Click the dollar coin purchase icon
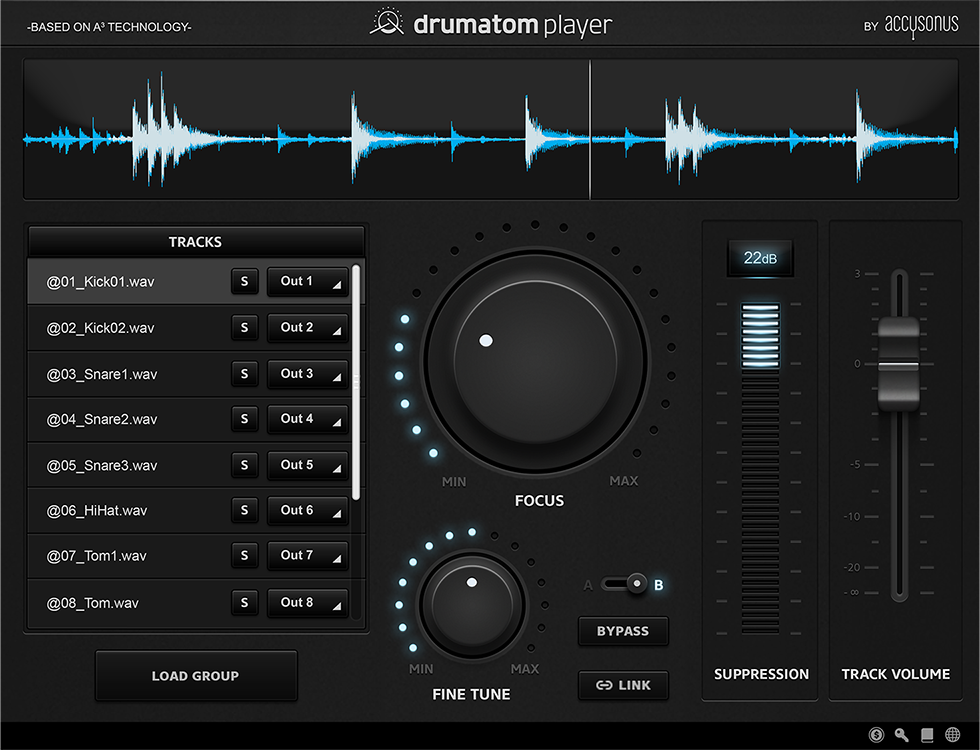This screenshot has width=980, height=750. pos(876,735)
